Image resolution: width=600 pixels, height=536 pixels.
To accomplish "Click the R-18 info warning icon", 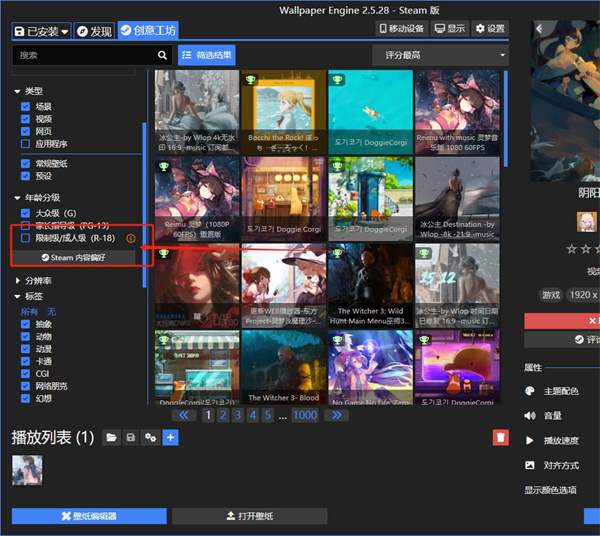I will pyautogui.click(x=130, y=238).
